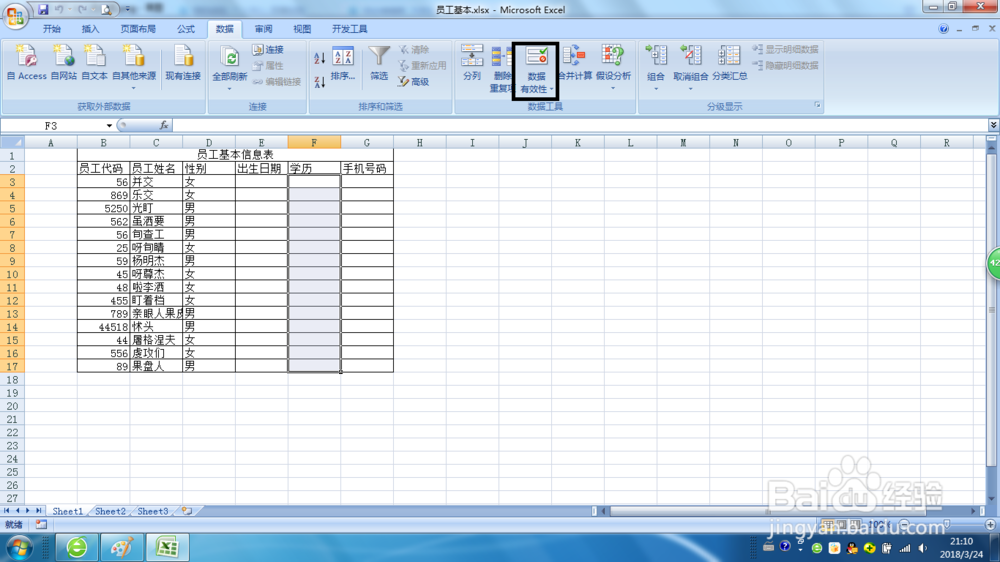
Task: Open the Name Box dropdown arrow
Action: (109, 126)
